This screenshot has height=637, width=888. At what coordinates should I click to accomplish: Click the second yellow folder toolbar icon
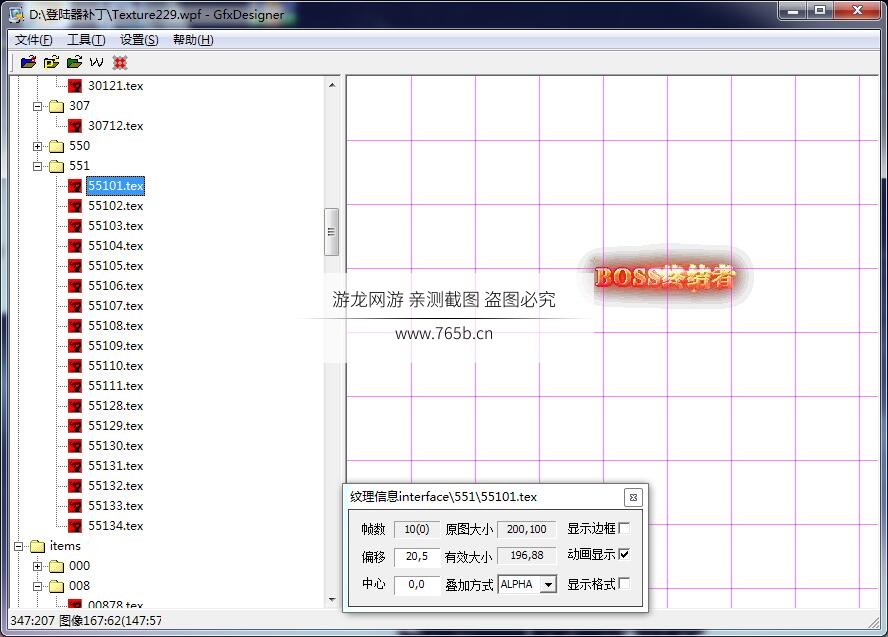[52, 62]
